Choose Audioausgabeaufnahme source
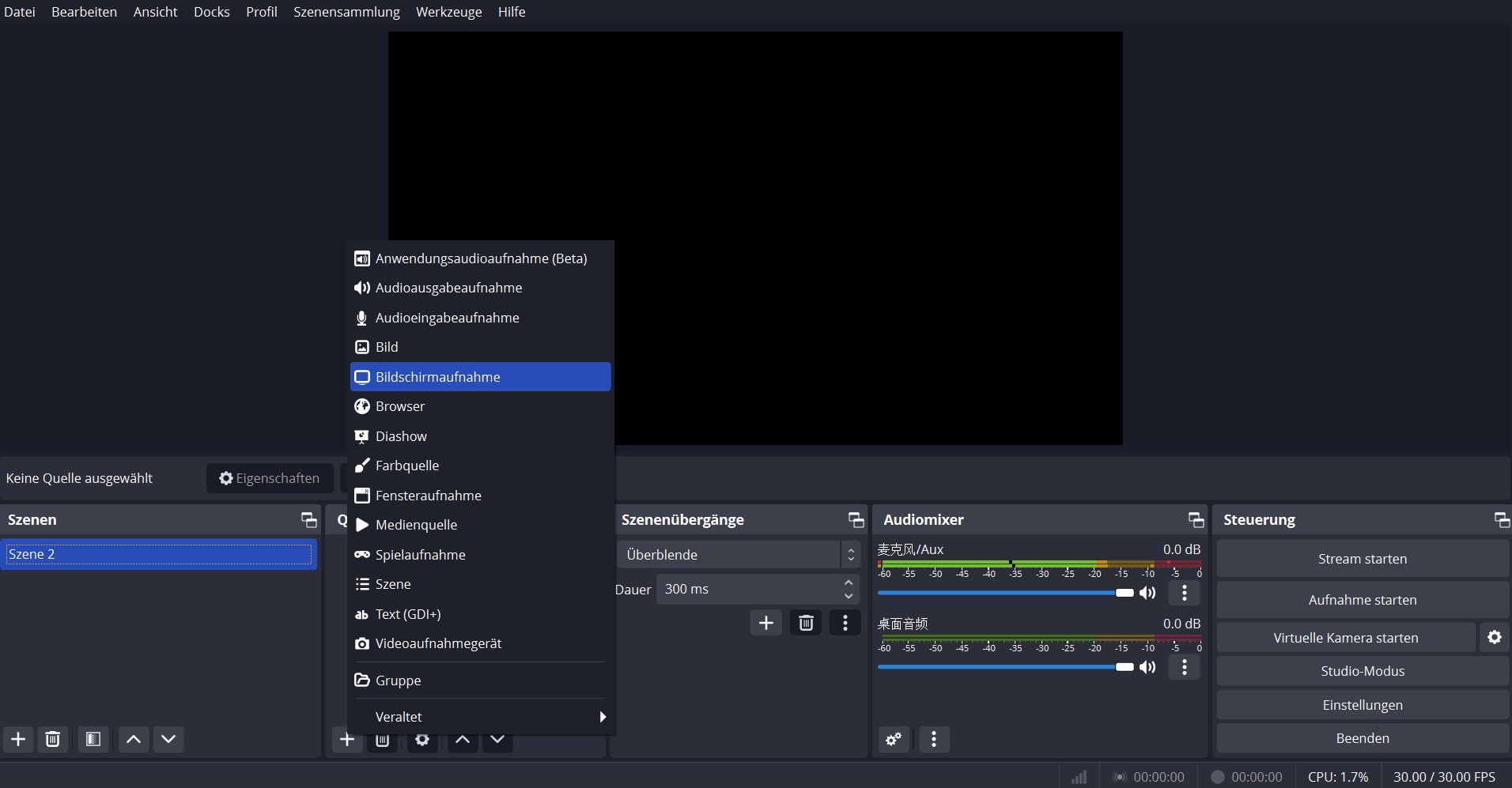Image resolution: width=1512 pixels, height=788 pixels. tap(481, 288)
